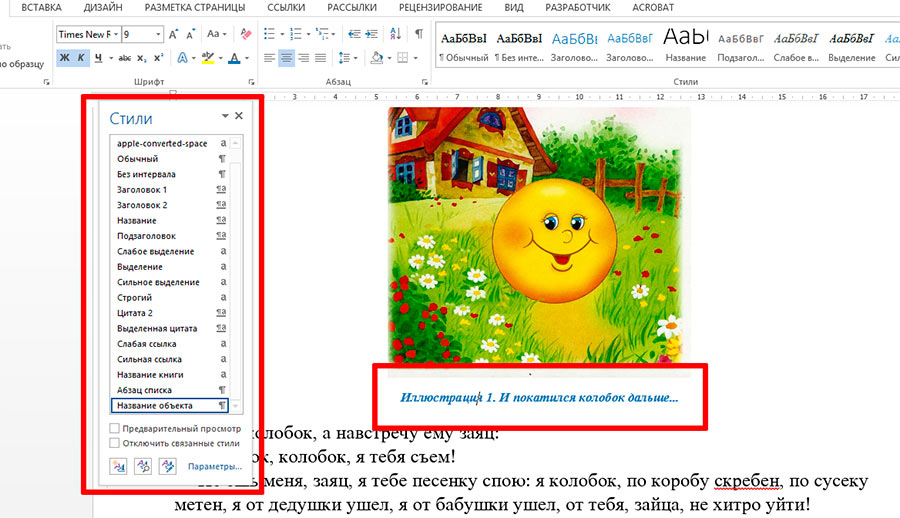Expand the font size dropdown
The height and width of the screenshot is (518, 900).
click(x=158, y=34)
